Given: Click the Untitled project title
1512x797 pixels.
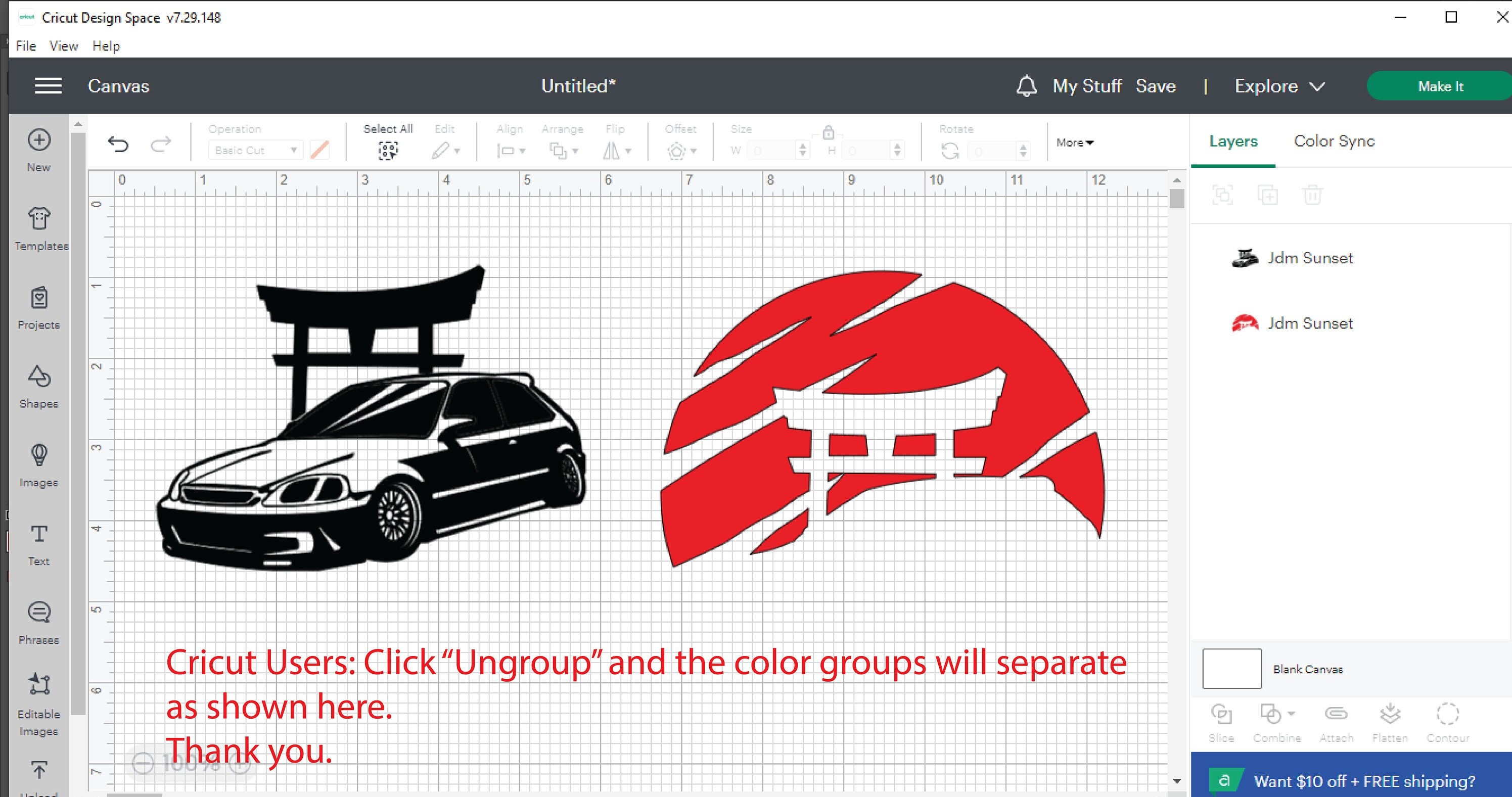Looking at the screenshot, I should click(x=578, y=86).
